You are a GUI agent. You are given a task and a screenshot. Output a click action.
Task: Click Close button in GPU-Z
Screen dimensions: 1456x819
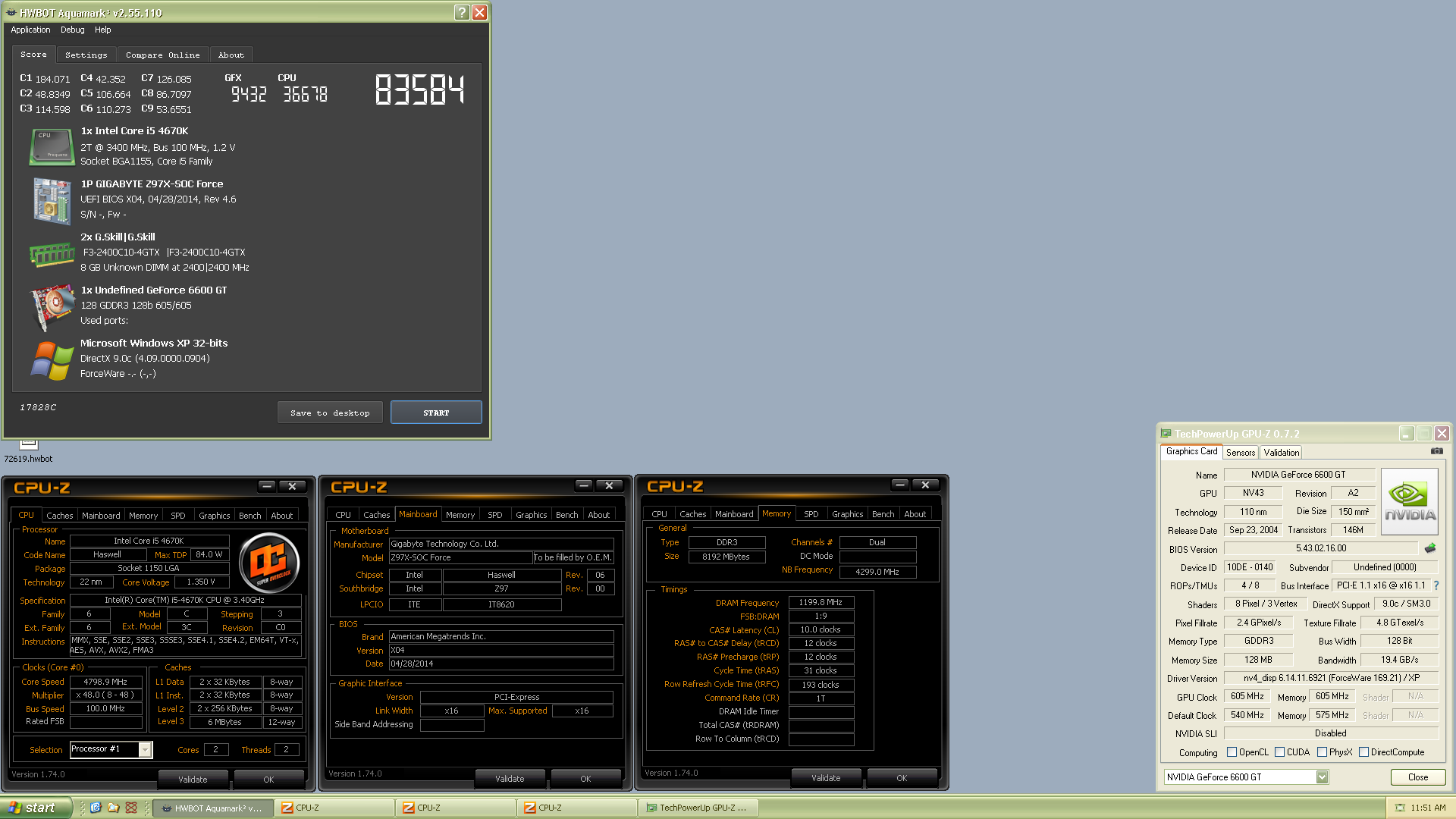pos(1418,777)
